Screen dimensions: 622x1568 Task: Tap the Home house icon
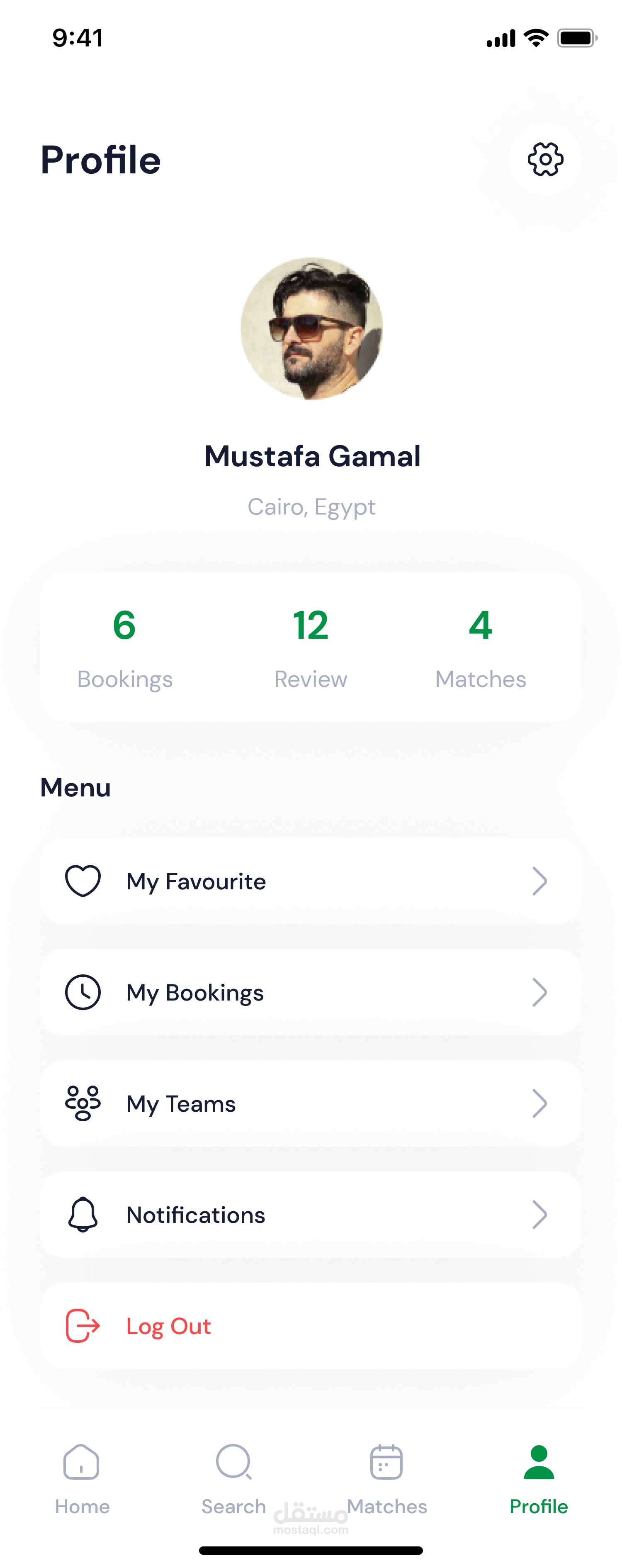coord(82,1461)
